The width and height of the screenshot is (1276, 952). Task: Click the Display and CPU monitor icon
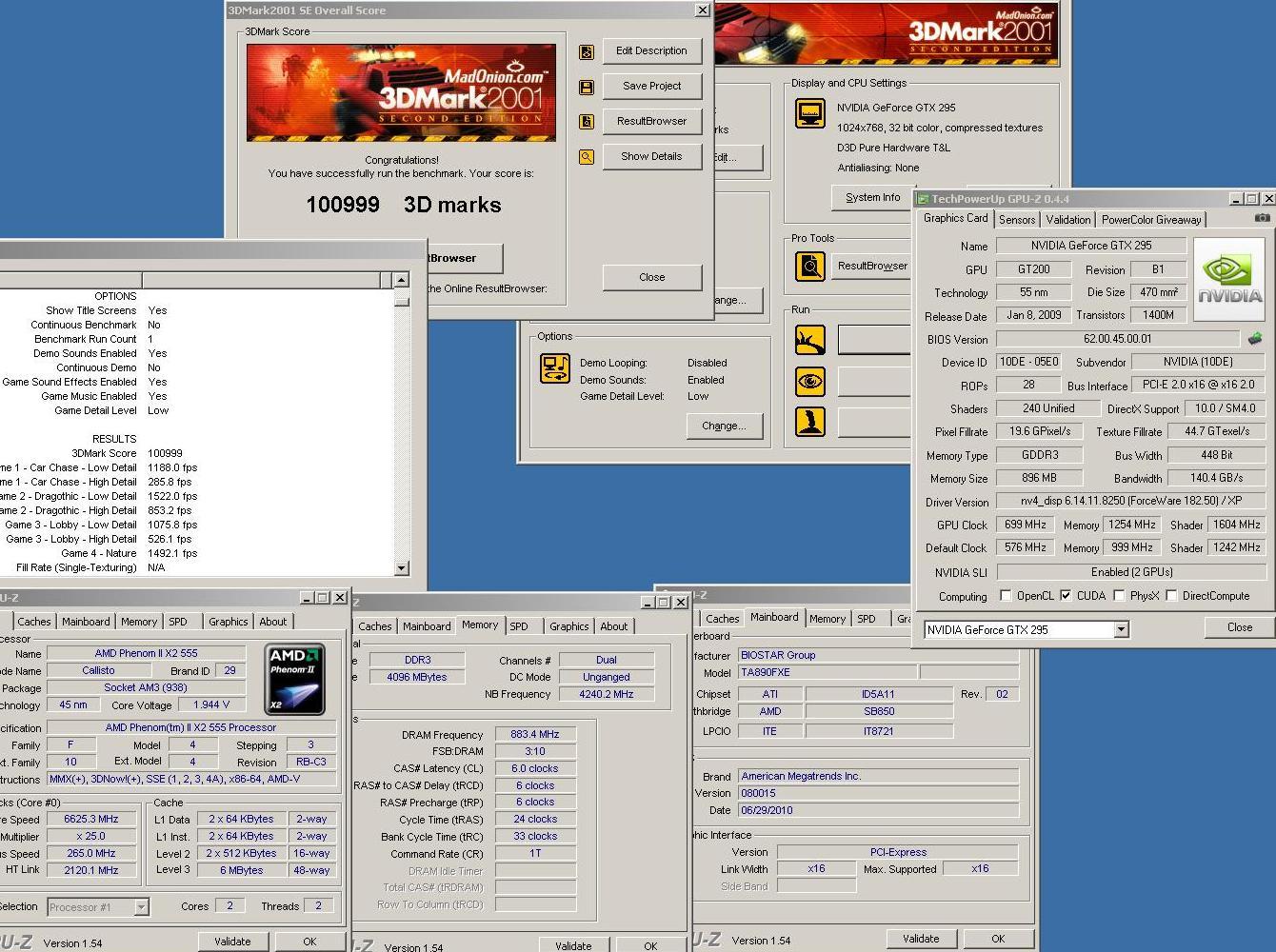[810, 113]
